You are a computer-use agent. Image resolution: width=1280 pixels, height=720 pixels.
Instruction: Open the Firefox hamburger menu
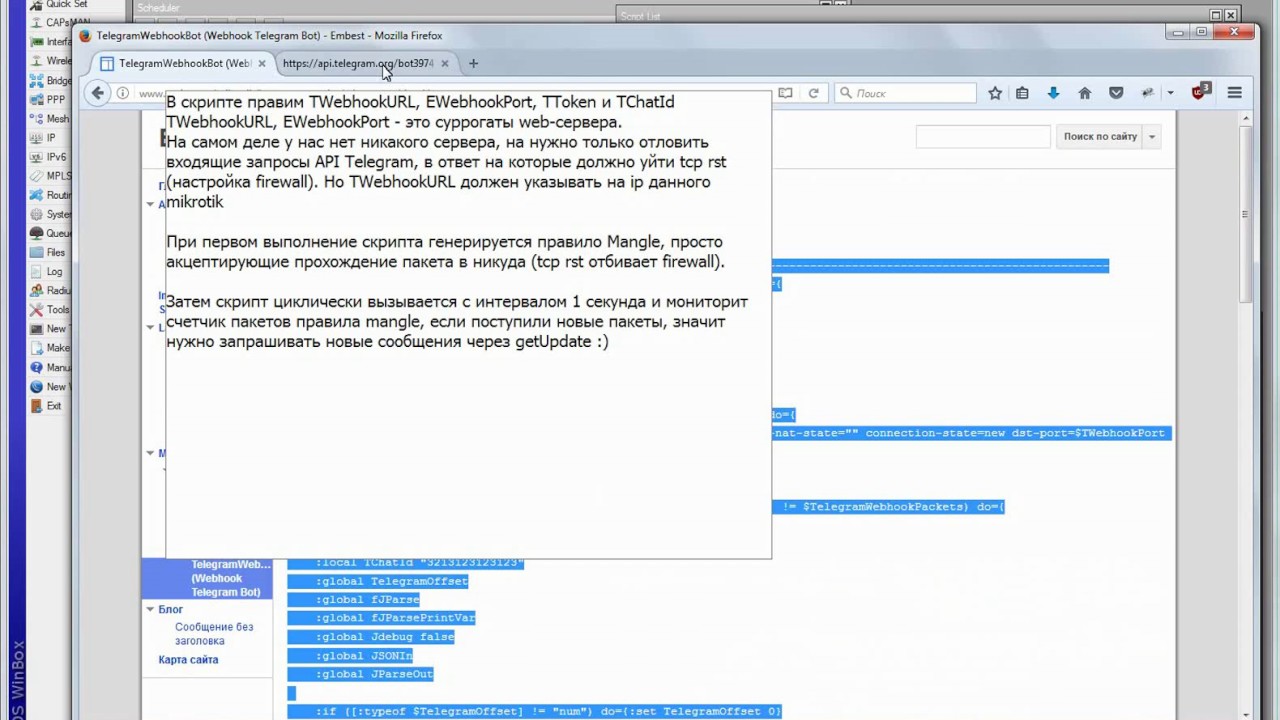tap(1235, 93)
